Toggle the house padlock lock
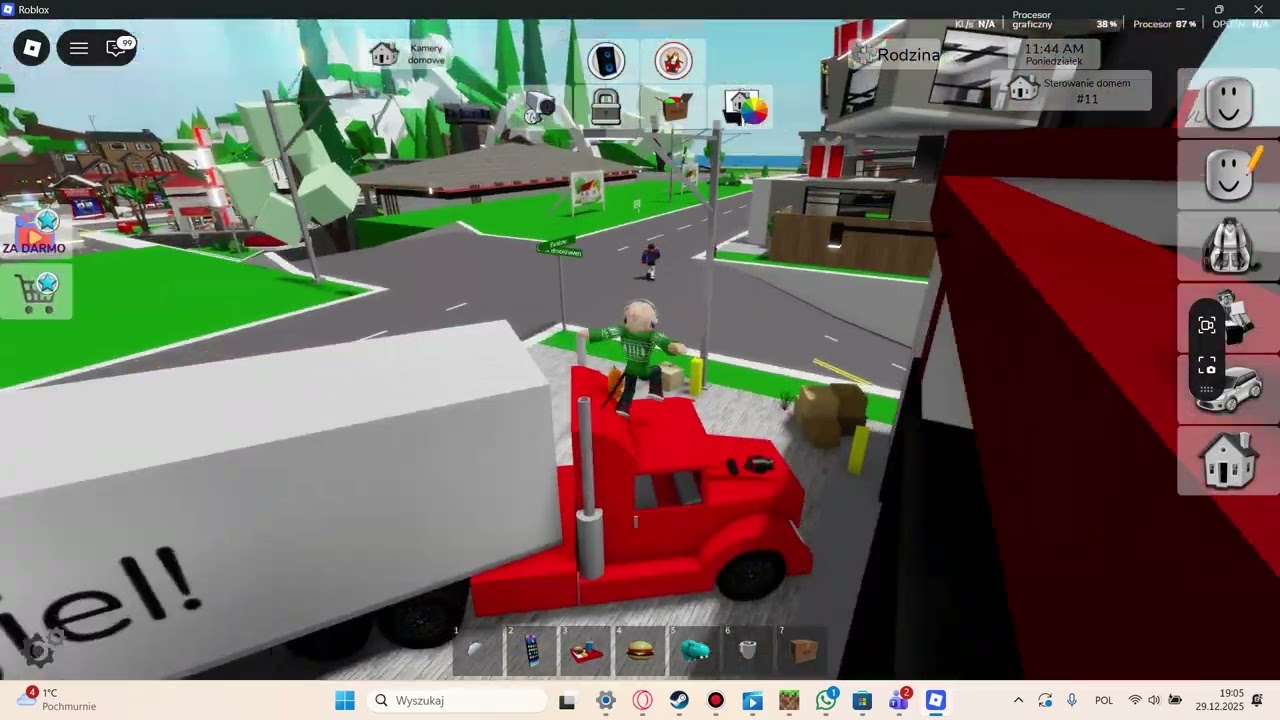The width and height of the screenshot is (1280, 720). (x=606, y=106)
